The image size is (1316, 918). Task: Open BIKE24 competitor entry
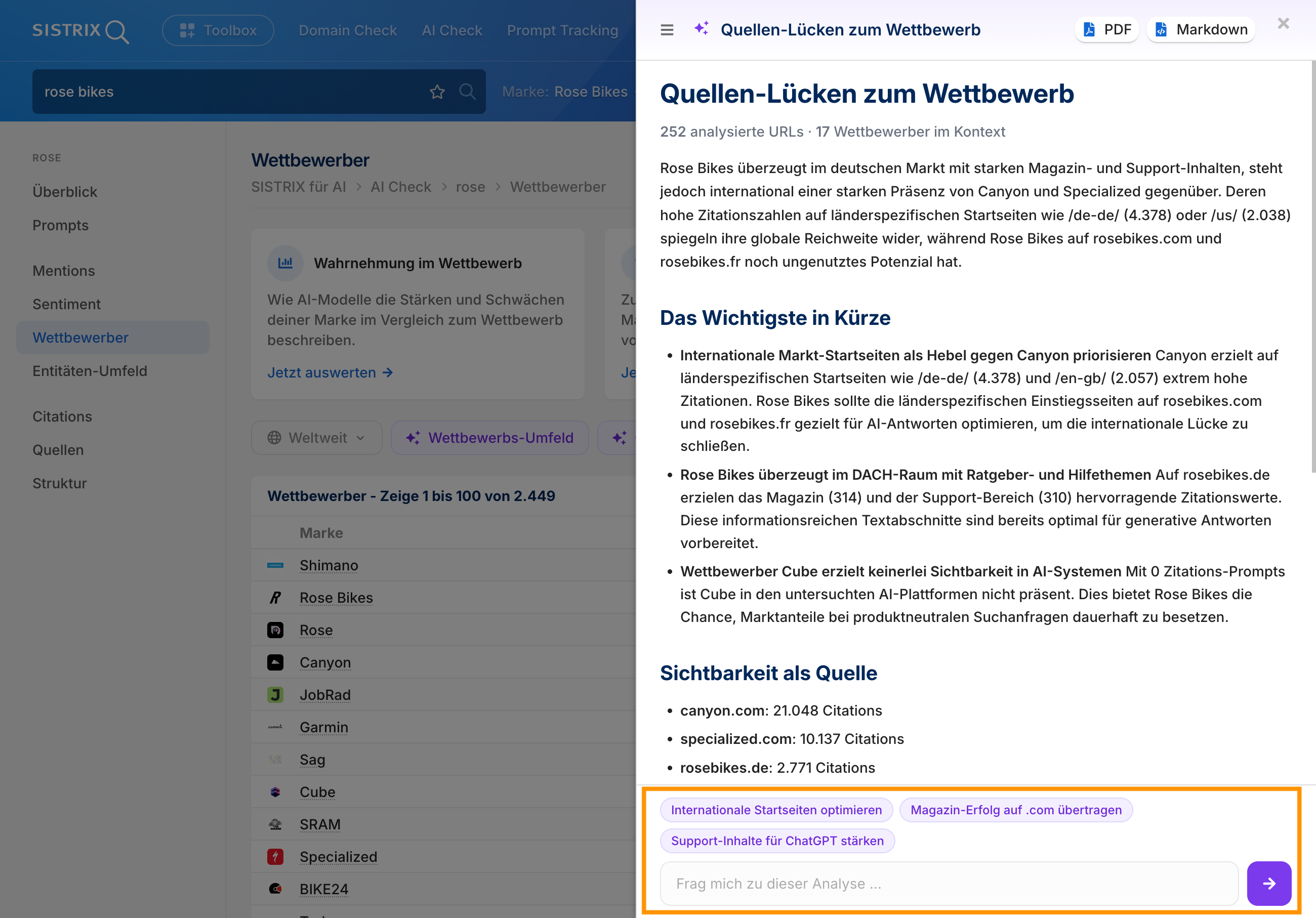324,889
